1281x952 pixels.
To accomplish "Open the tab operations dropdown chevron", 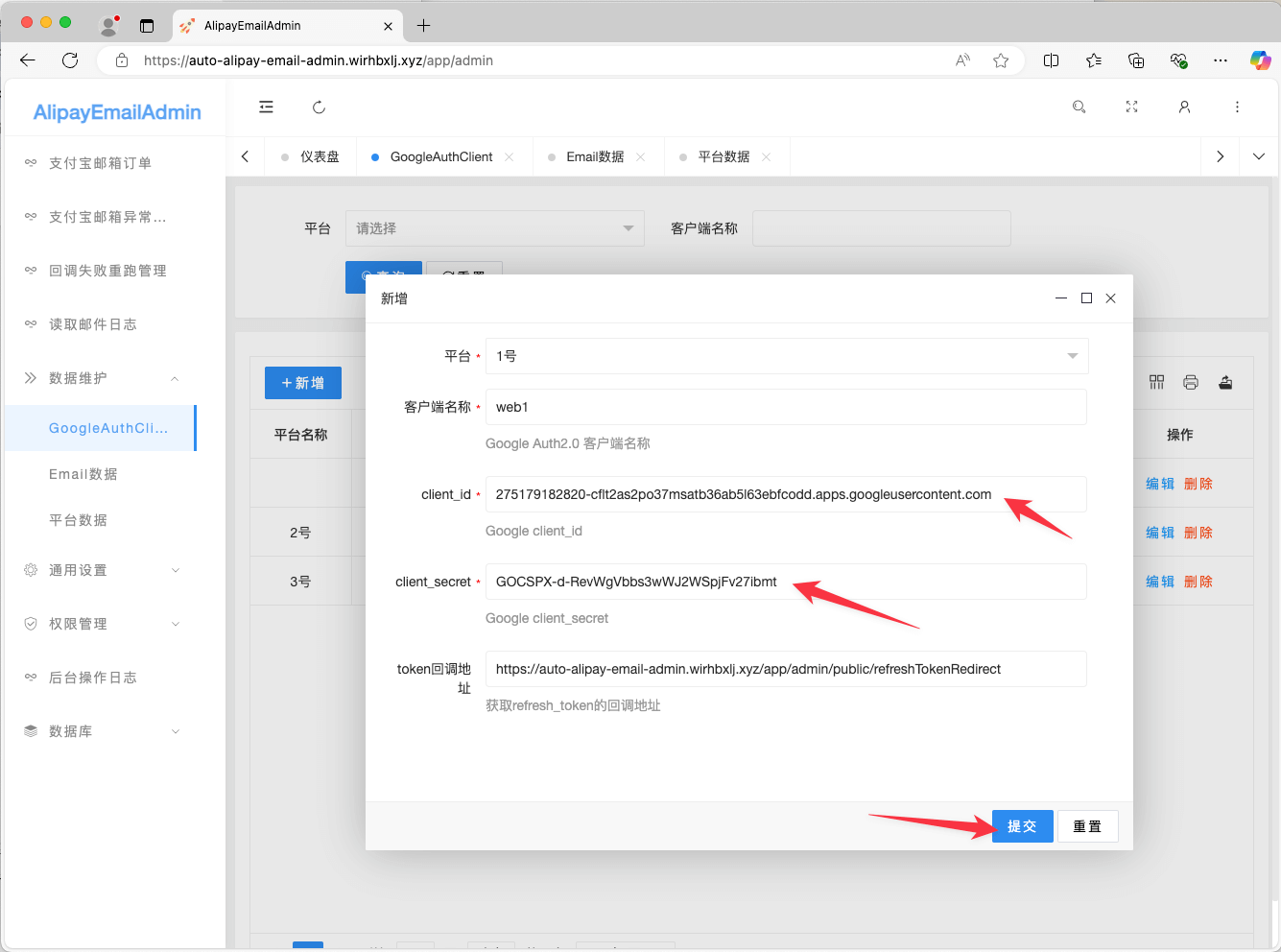I will pyautogui.click(x=1259, y=156).
